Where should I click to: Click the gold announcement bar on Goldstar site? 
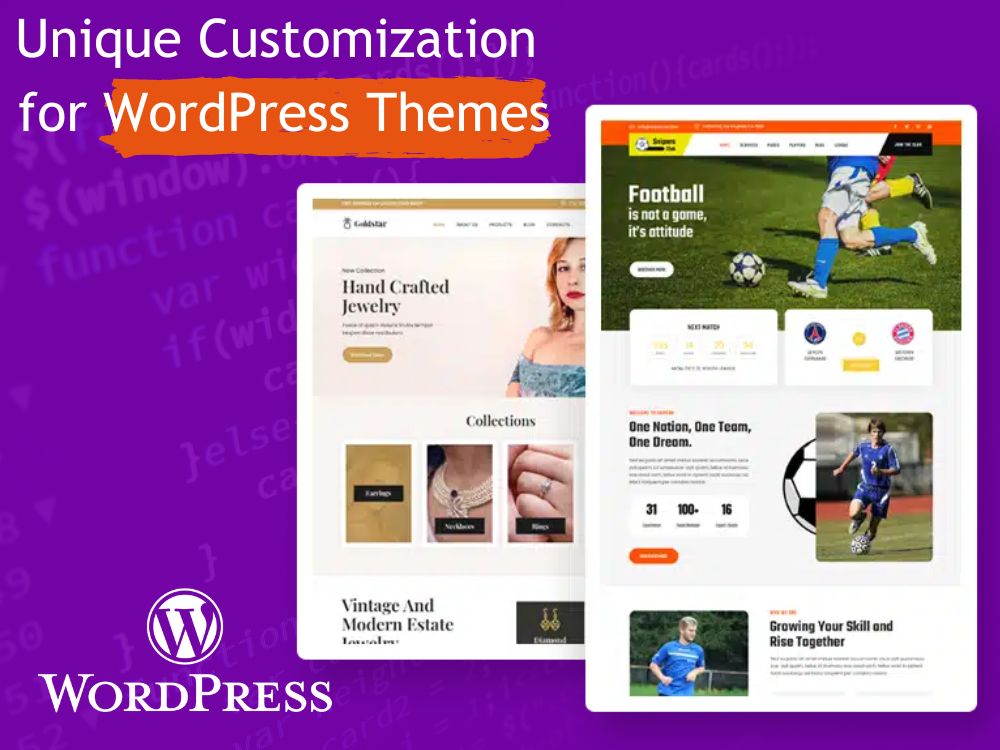click(448, 204)
